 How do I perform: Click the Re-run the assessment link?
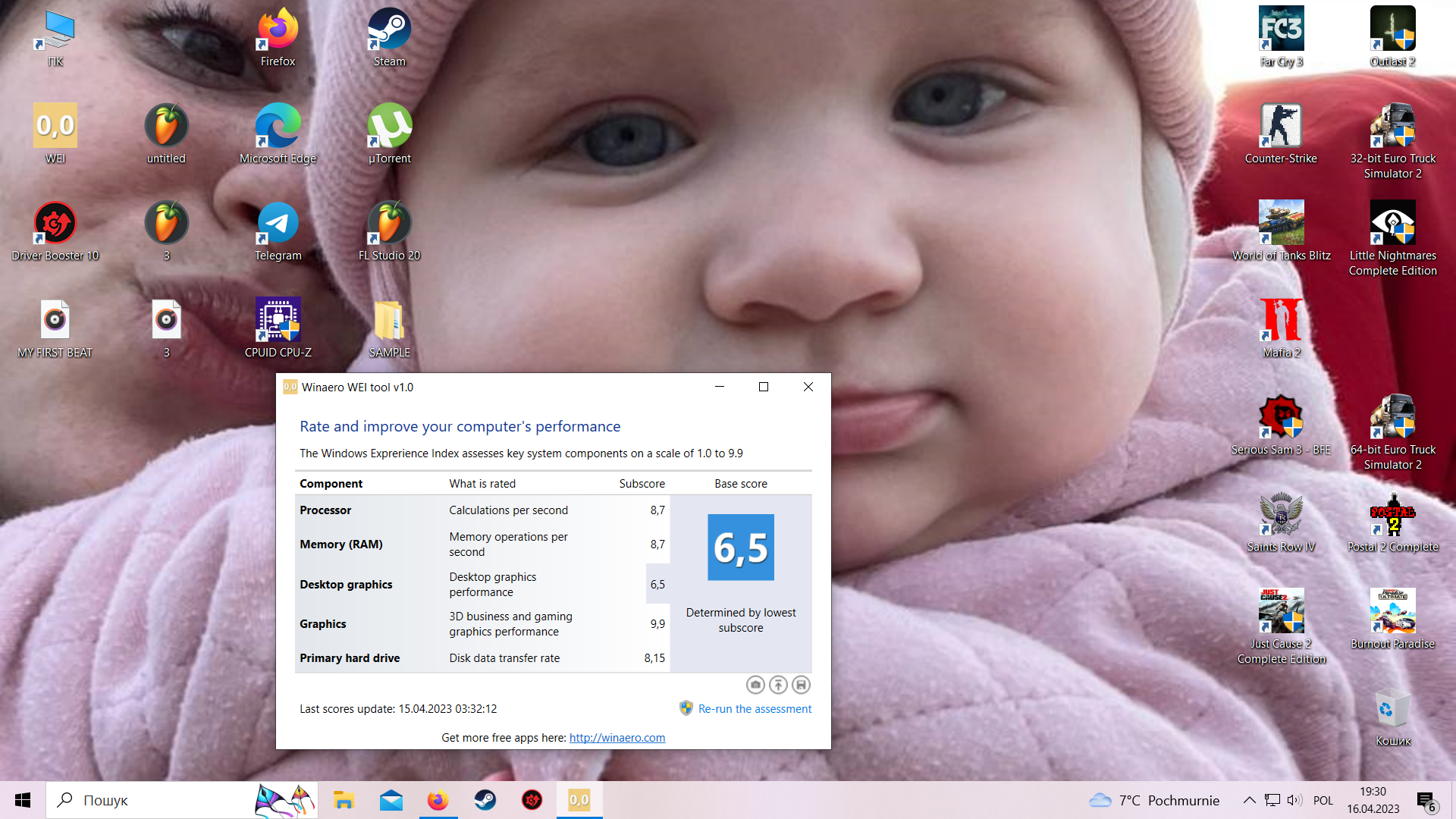755,708
